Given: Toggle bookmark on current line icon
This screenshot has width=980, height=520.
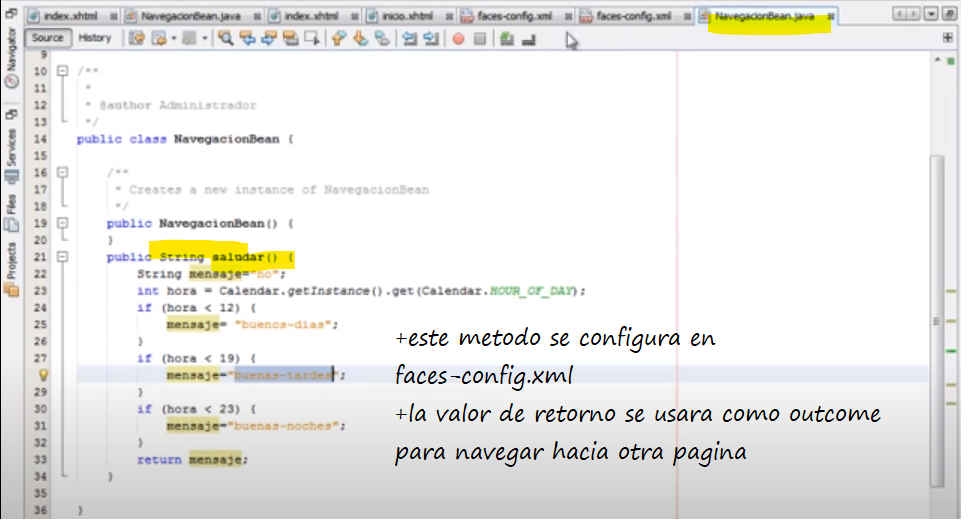Looking at the screenshot, I should (382, 39).
